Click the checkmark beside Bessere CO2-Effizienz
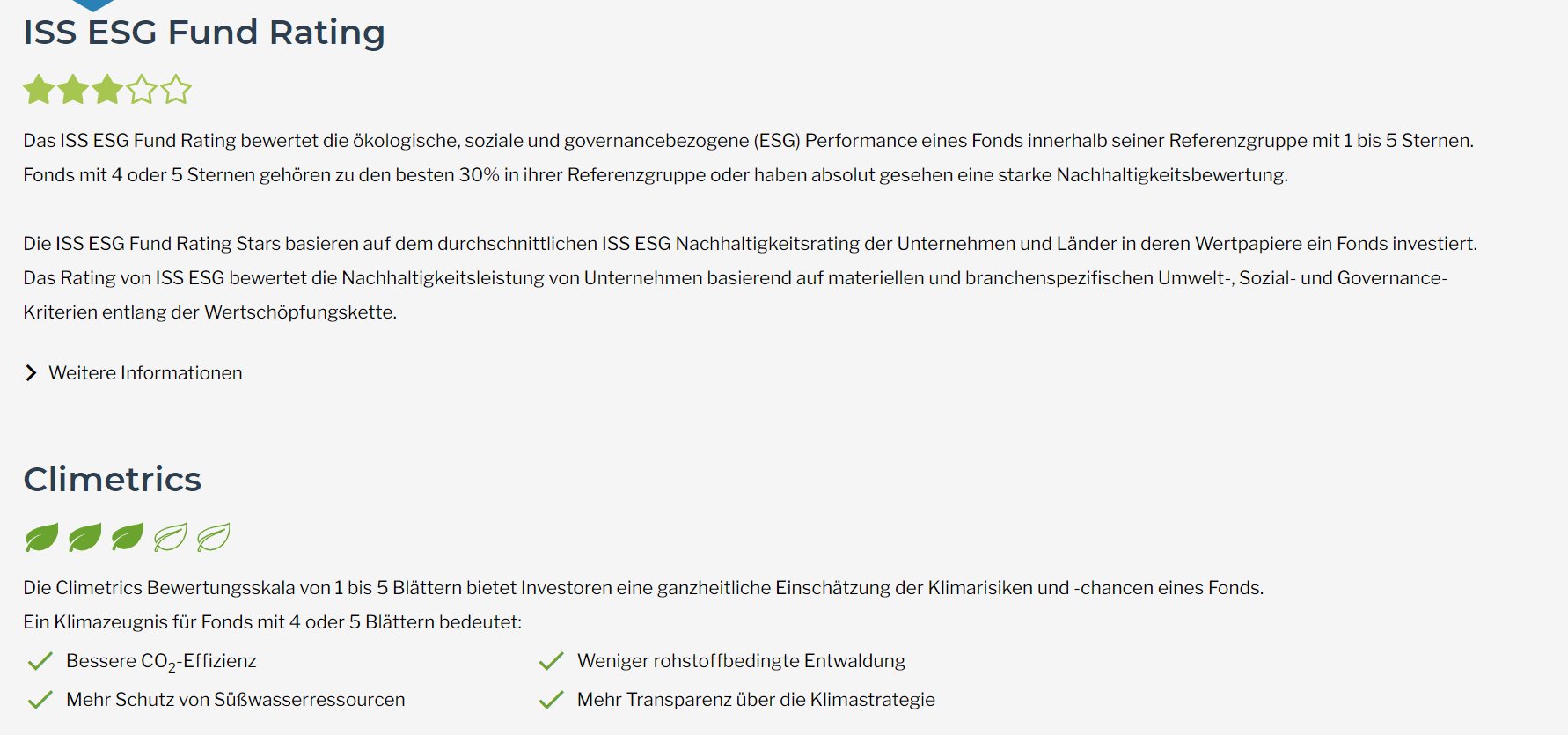1568x735 pixels. tap(40, 659)
